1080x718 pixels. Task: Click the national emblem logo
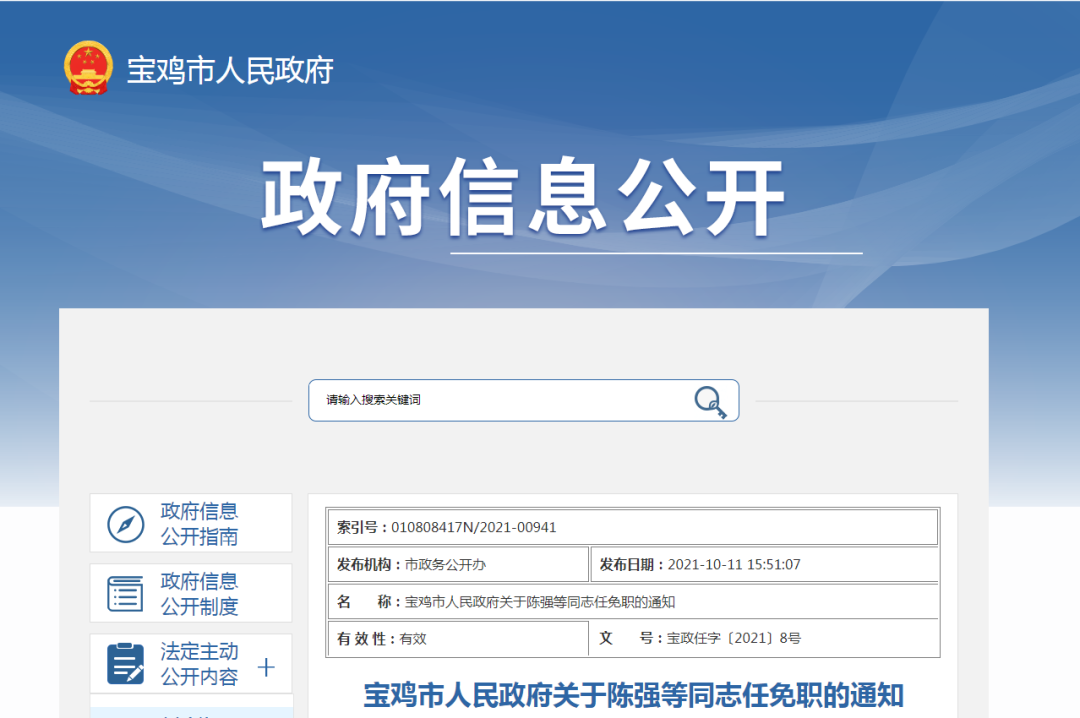point(88,68)
